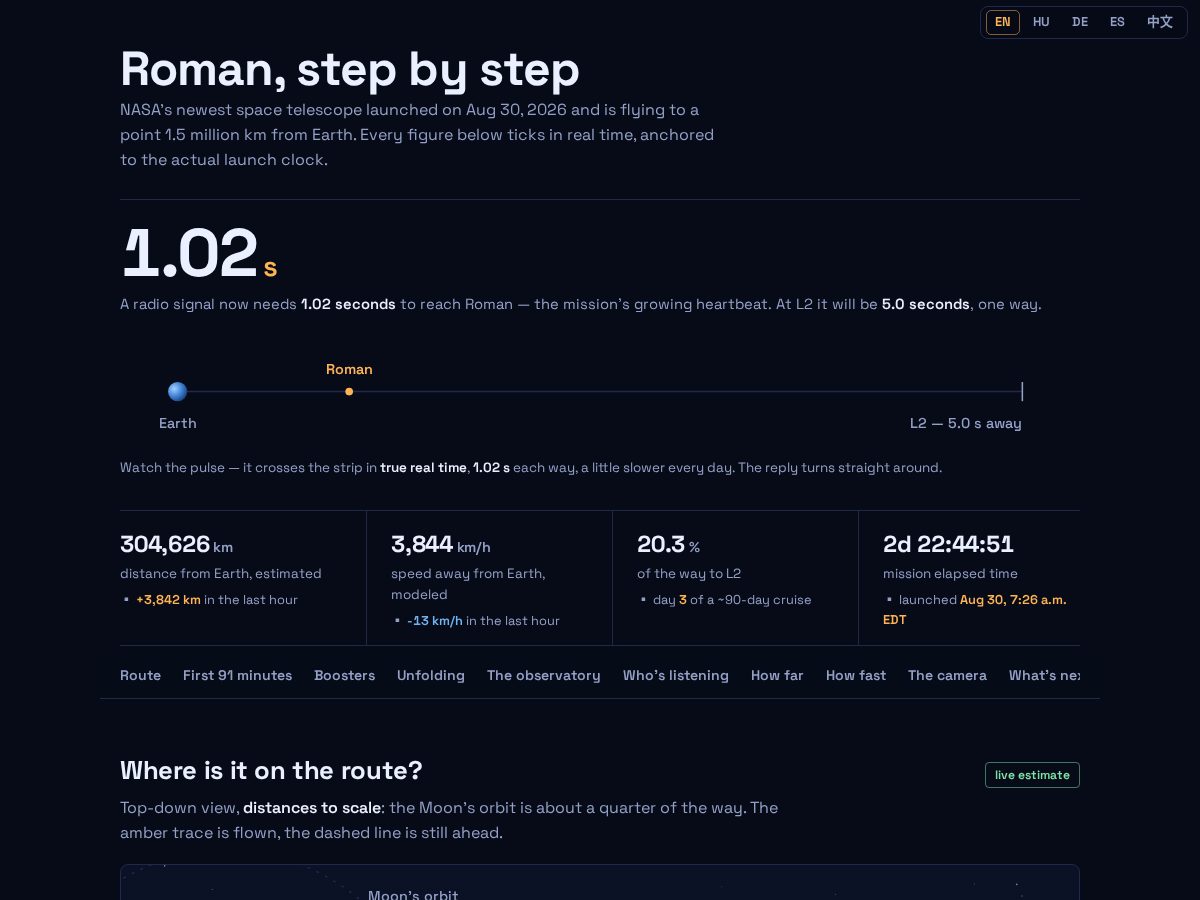Open The camera section
Viewport: 1200px width, 900px height.
pyautogui.click(x=947, y=675)
